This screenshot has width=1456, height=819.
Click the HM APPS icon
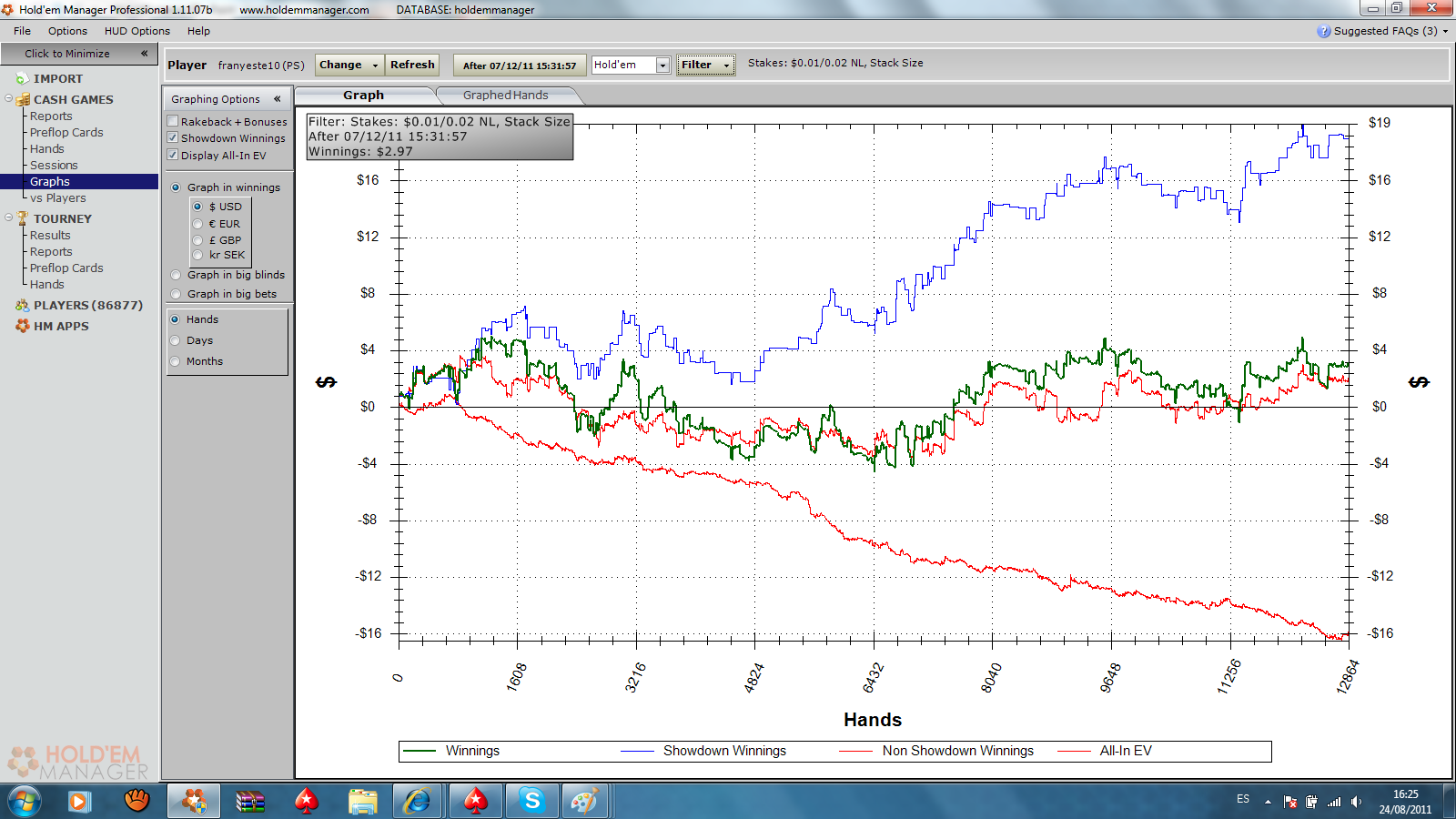(23, 326)
